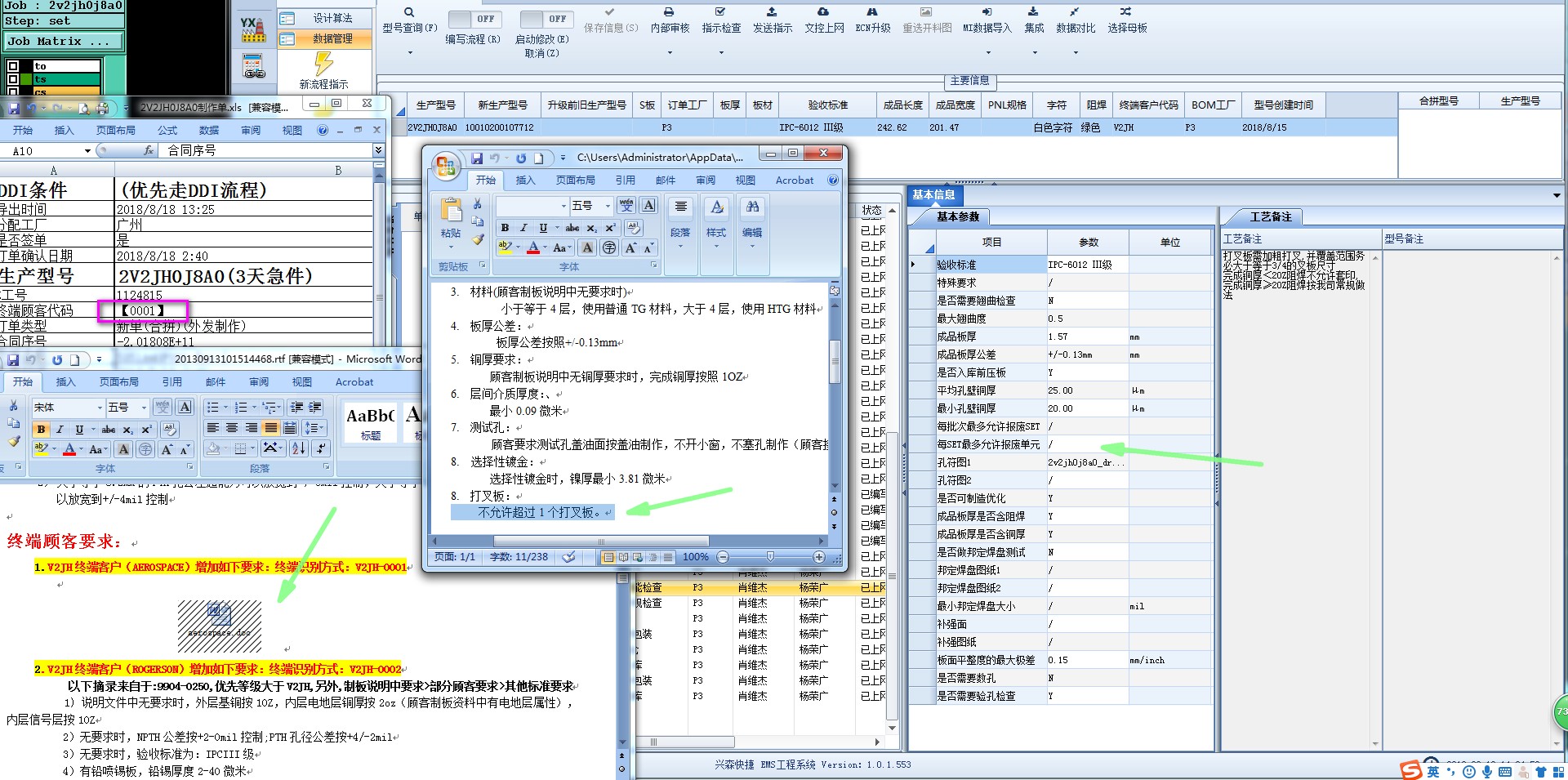Open 页面布局 tab in front Word window
Image resolution: width=1568 pixels, height=780 pixels.
pos(575,181)
